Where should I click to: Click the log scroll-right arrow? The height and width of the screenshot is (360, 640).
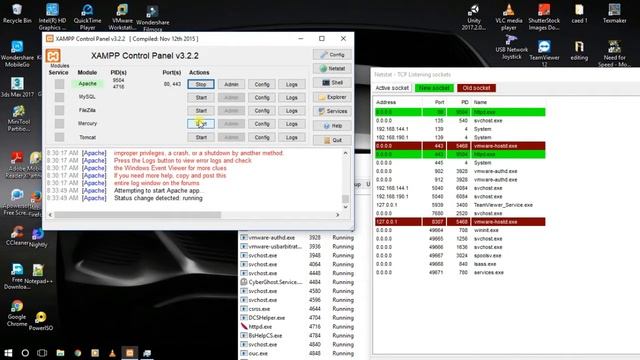(x=338, y=215)
